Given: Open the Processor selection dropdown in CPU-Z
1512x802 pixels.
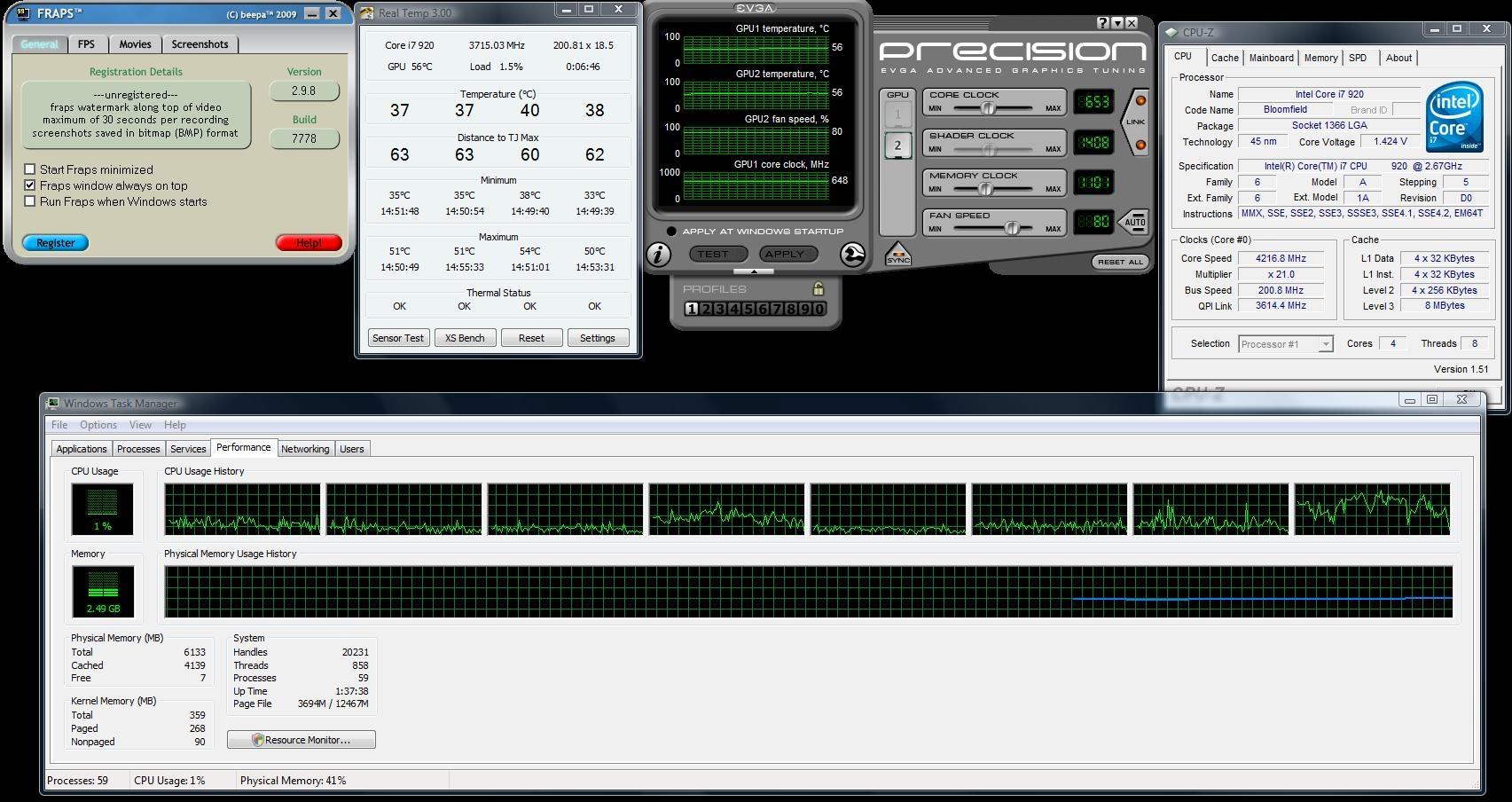Looking at the screenshot, I should (x=1325, y=344).
